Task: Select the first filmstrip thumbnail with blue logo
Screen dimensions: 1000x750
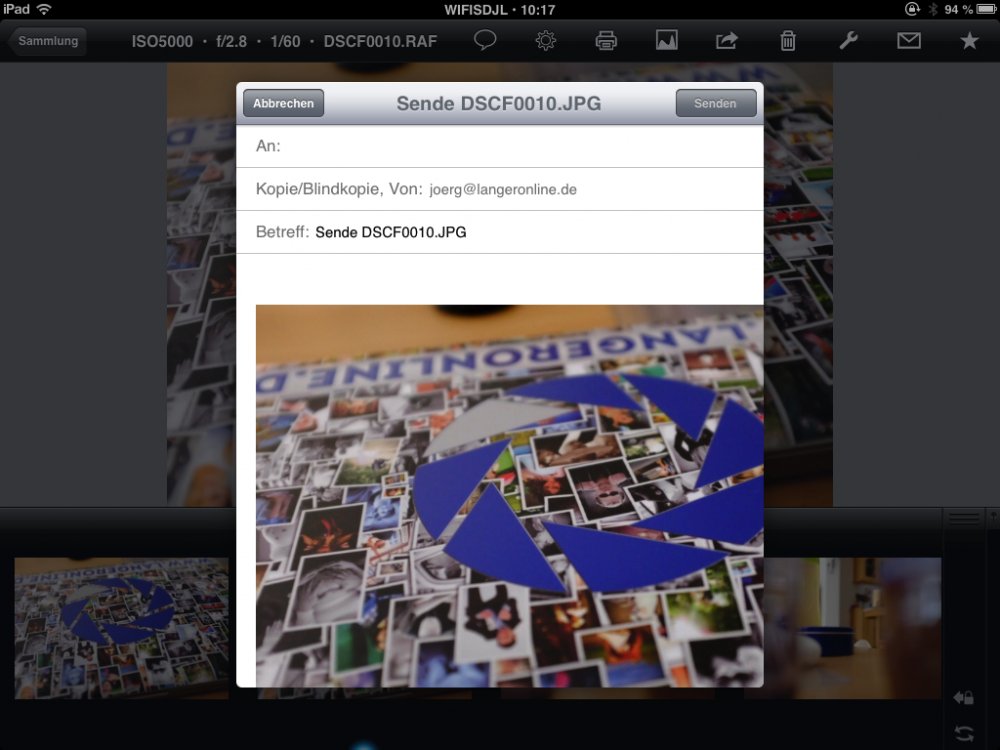Action: tap(121, 628)
